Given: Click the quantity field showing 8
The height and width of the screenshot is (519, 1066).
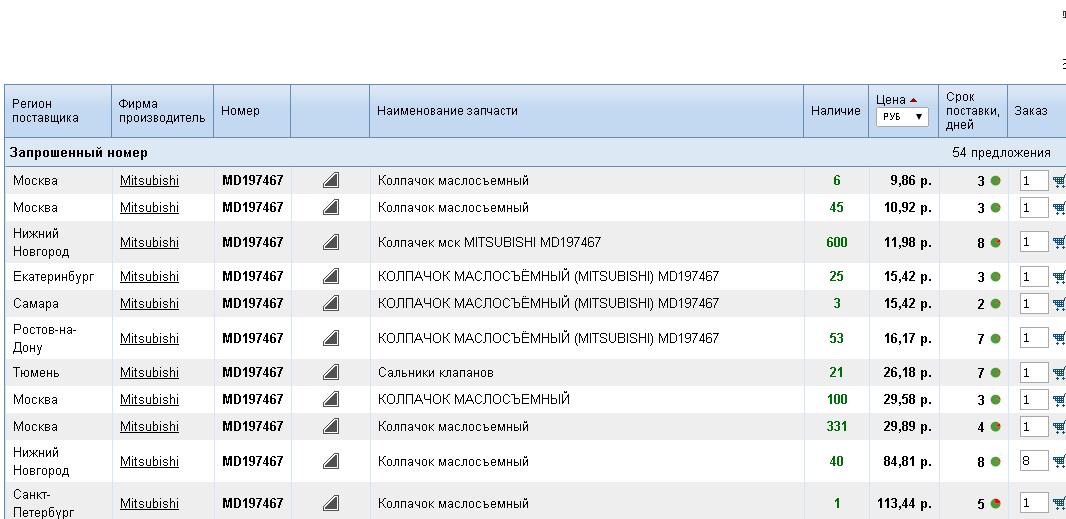Looking at the screenshot, I should [x=1033, y=462].
